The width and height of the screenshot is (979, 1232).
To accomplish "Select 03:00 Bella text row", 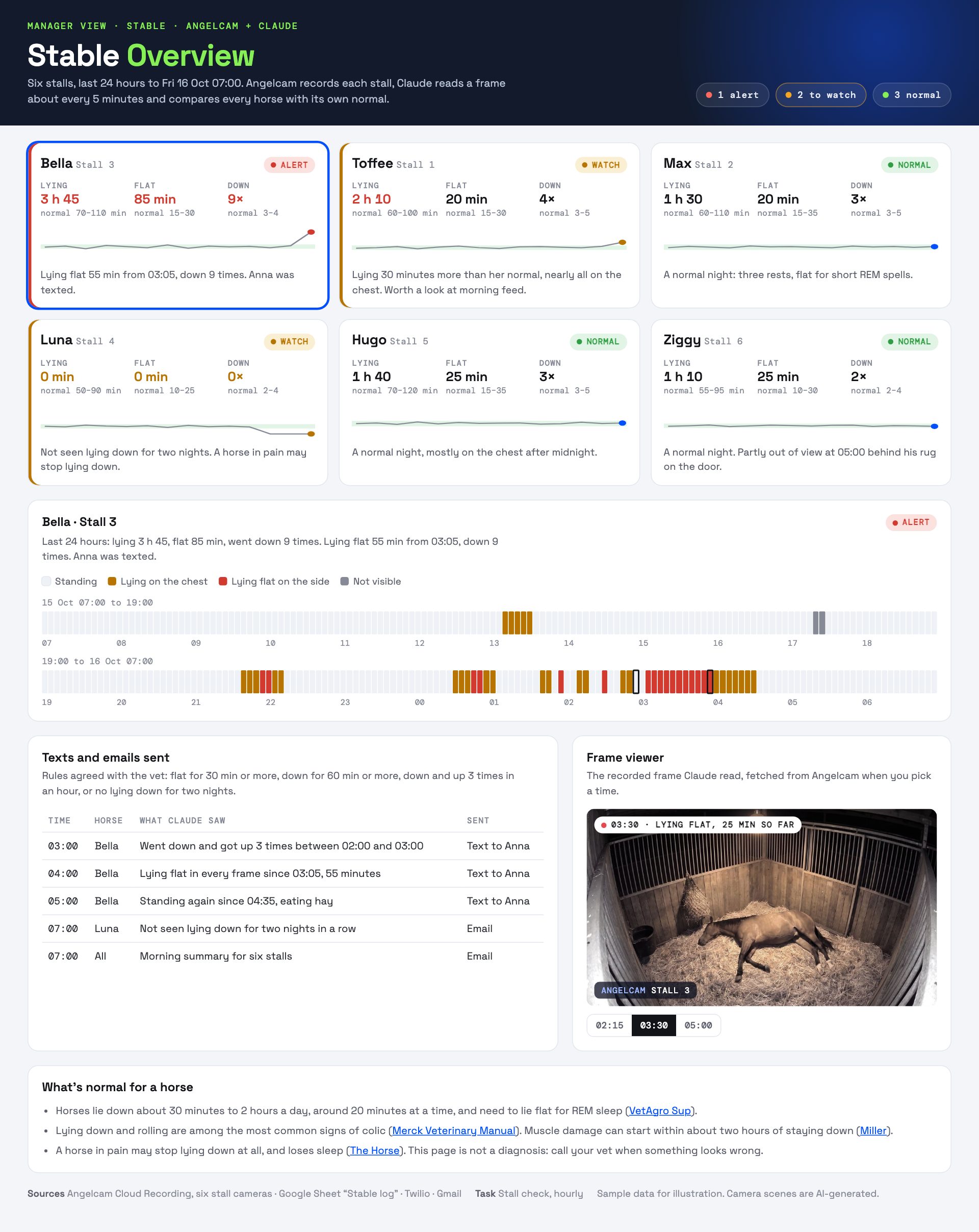I will (293, 846).
